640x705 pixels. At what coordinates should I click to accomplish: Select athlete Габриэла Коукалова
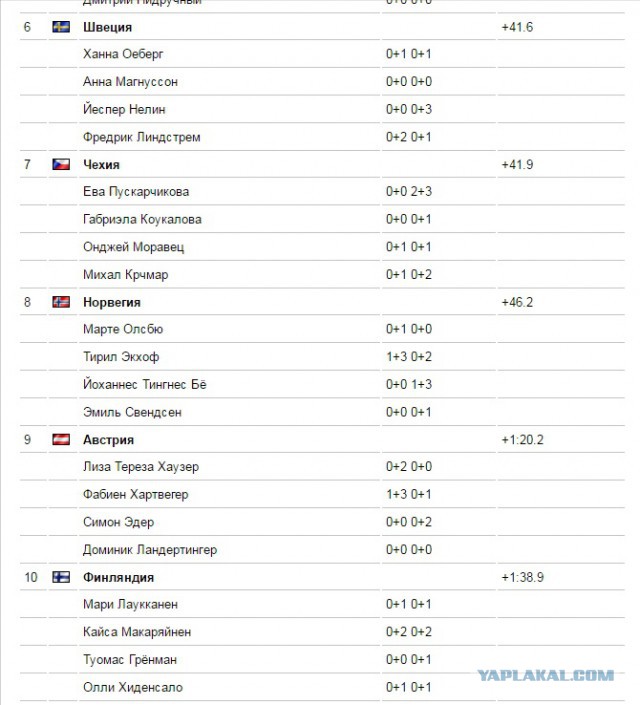[x=142, y=219]
